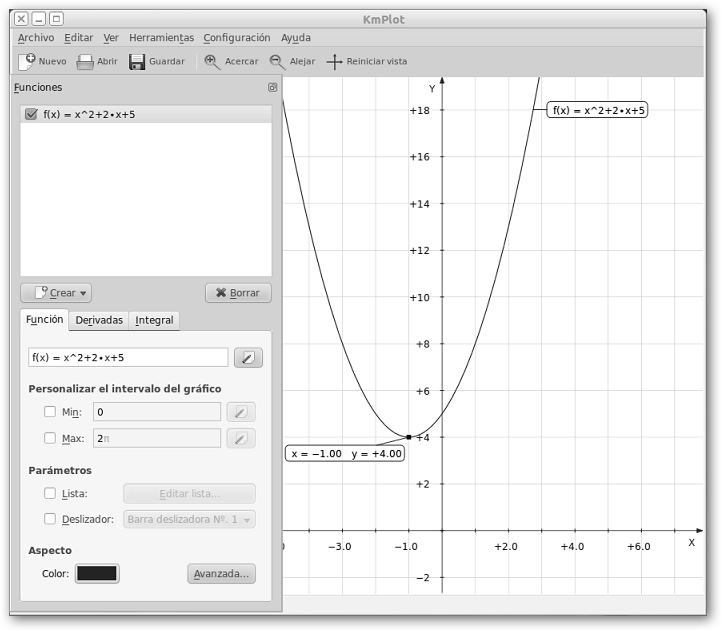This screenshot has width=721, height=630.
Task: Switch to the Derivadas tab
Action: coord(99,320)
